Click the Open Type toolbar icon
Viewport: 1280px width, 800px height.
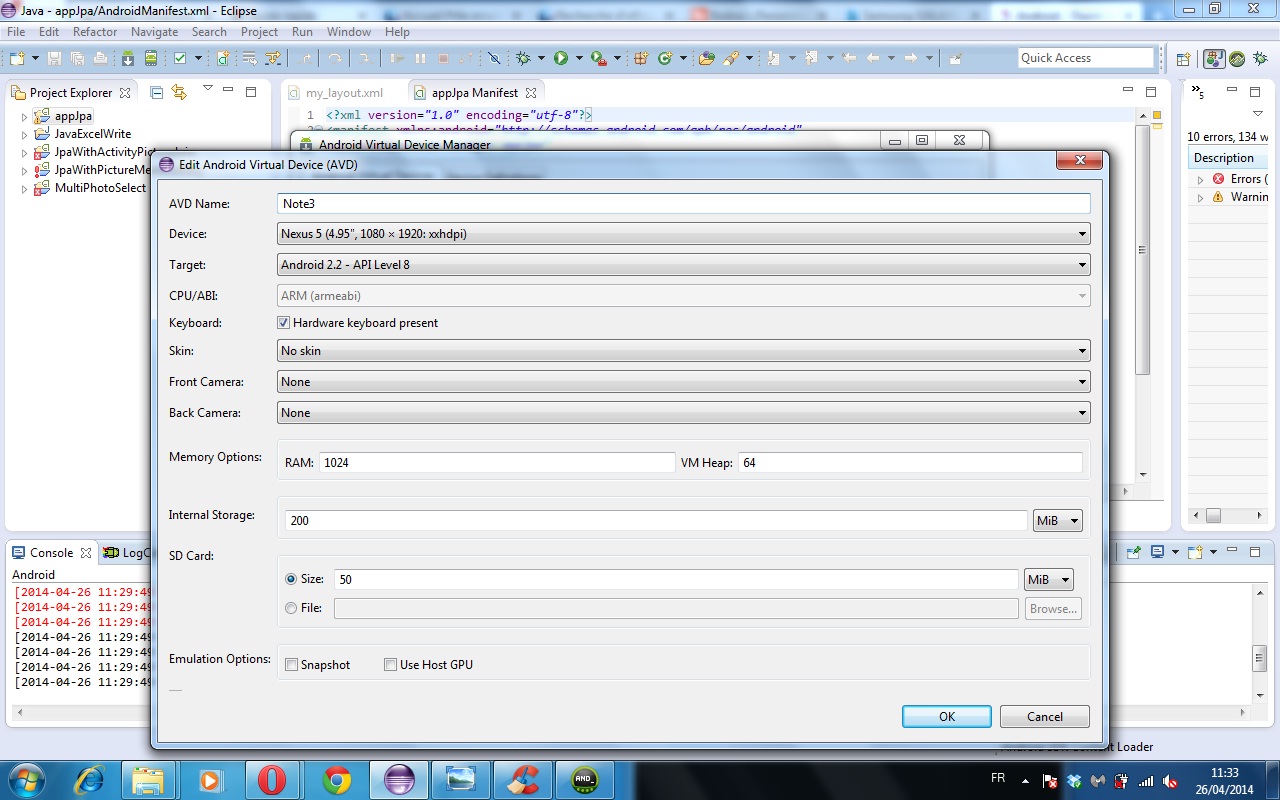(x=707, y=59)
